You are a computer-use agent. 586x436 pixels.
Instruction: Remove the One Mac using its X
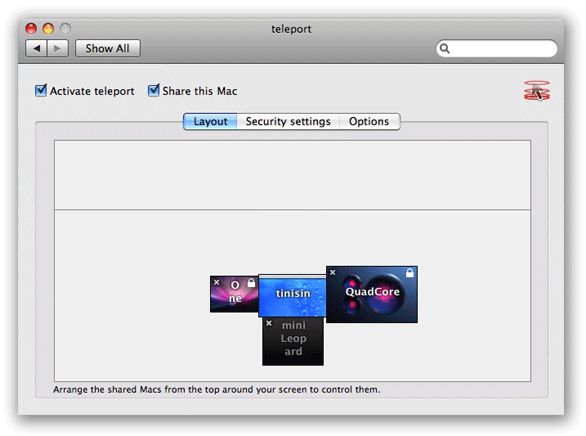click(x=217, y=282)
